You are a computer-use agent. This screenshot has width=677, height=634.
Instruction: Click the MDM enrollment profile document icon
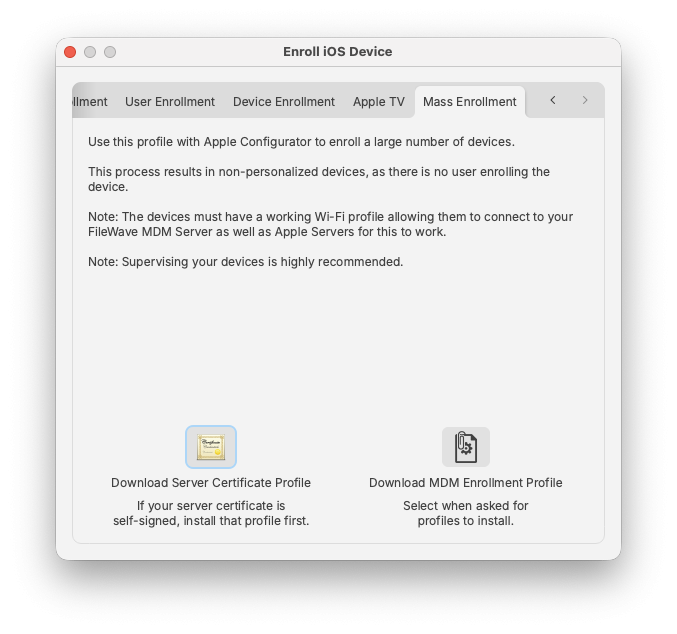(465, 447)
